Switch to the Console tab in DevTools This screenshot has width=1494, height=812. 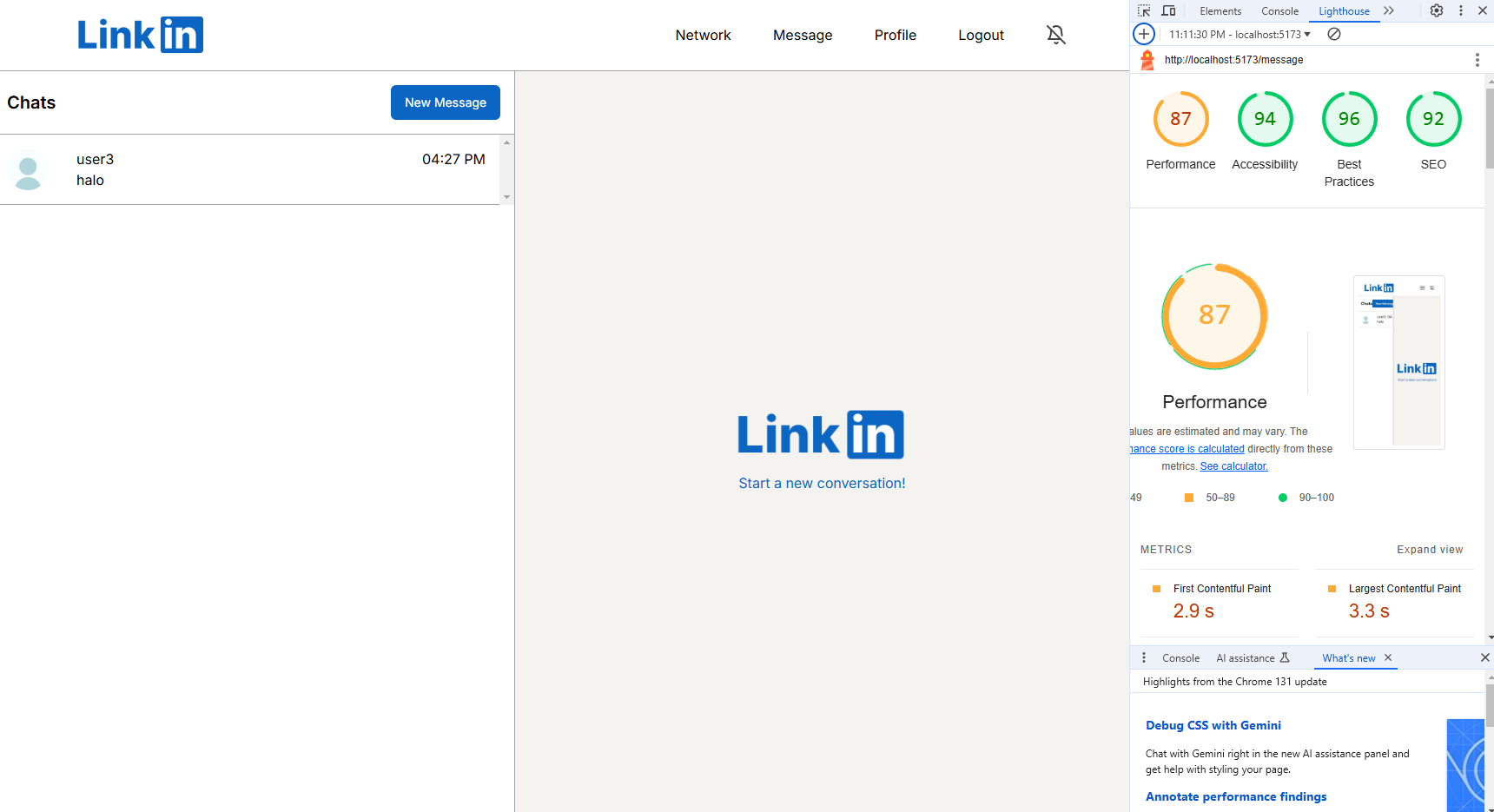point(1279,11)
